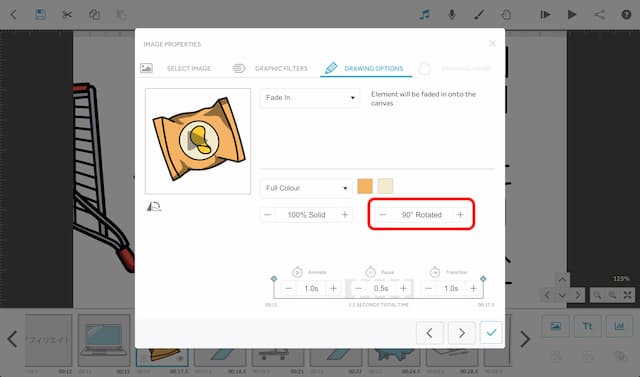Screen dimensions: 640x377
Task: Go to previous element in dialog
Action: point(429,333)
